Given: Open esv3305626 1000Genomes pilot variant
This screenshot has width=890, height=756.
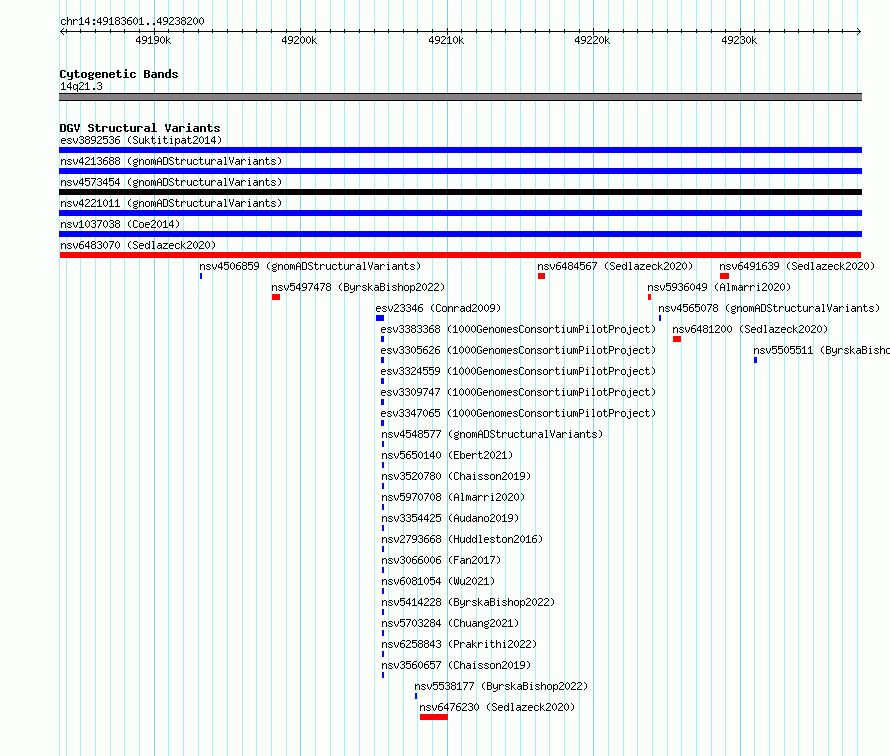Looking at the screenshot, I should tap(518, 350).
